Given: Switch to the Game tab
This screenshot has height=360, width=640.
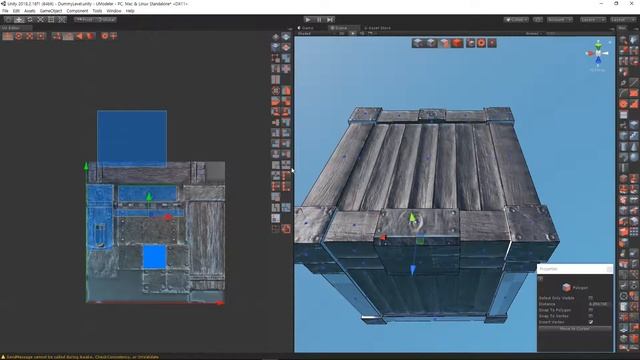Looking at the screenshot, I should 306,28.
